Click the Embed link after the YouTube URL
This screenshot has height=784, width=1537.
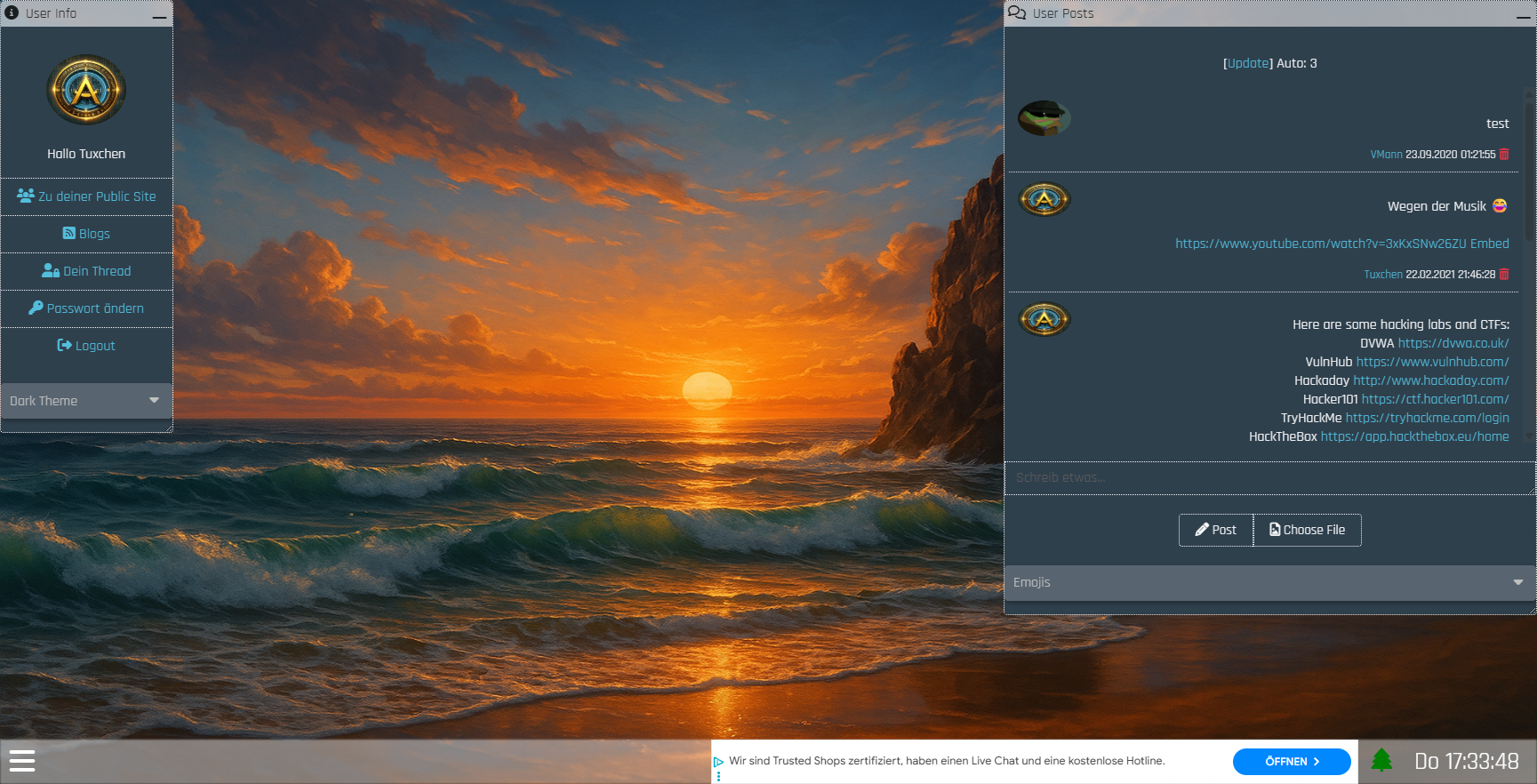pos(1490,244)
